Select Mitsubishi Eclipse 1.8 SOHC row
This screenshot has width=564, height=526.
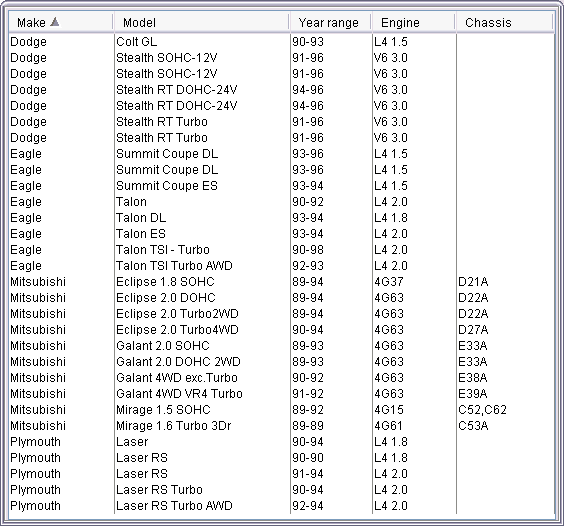point(282,282)
